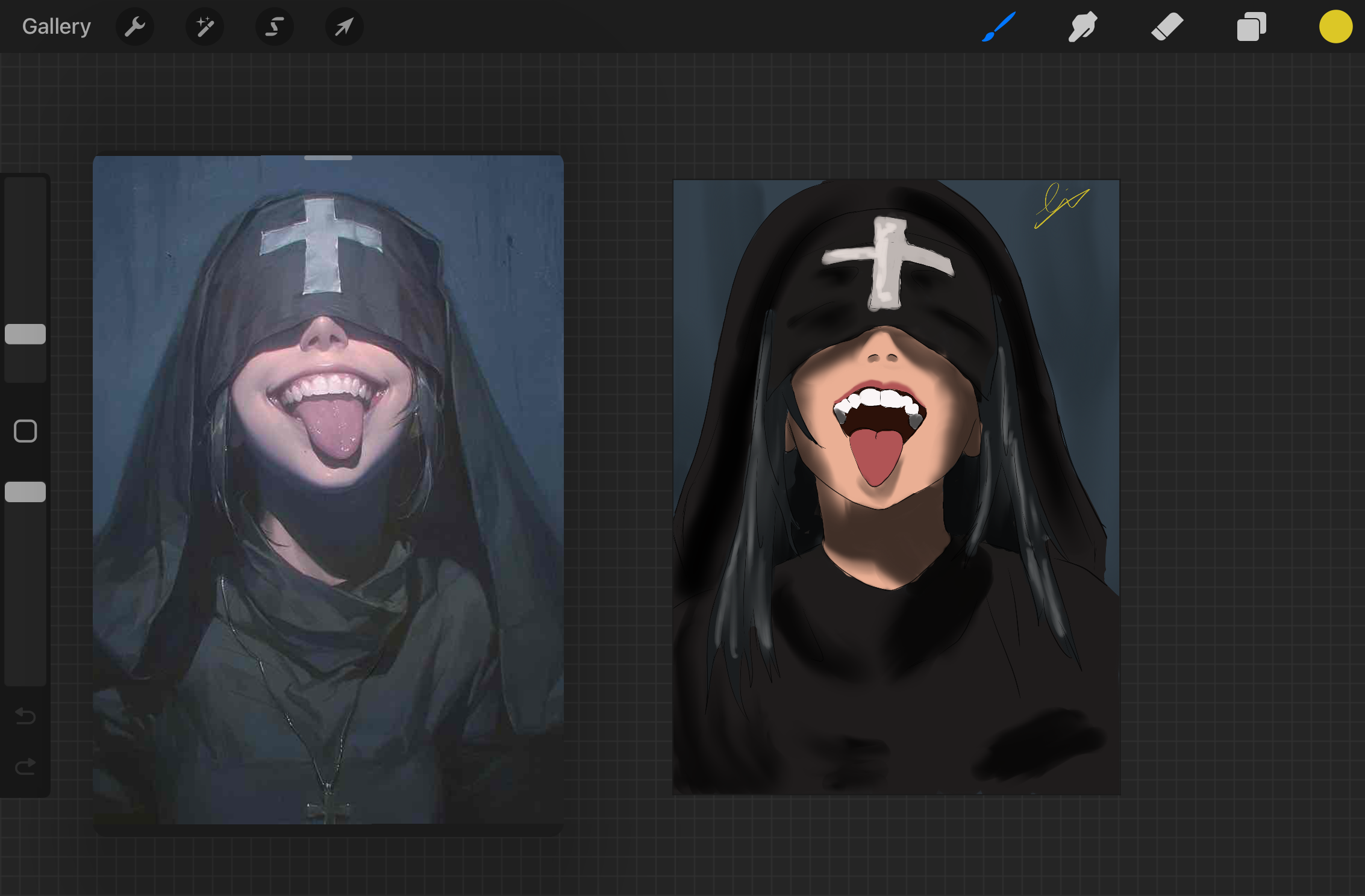Screen dimensions: 1365x896
Task: Select the Eraser tool
Action: tap(1167, 26)
